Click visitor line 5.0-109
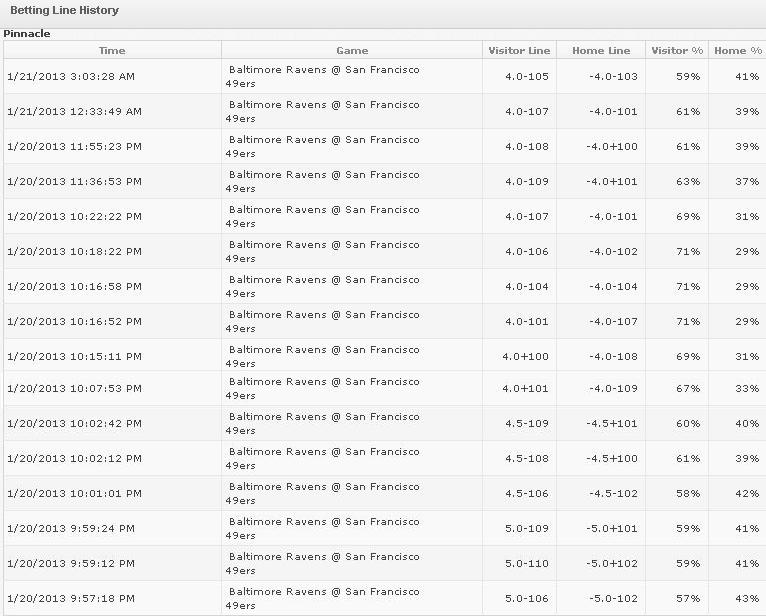This screenshot has height=616, width=766. pyautogui.click(x=527, y=529)
